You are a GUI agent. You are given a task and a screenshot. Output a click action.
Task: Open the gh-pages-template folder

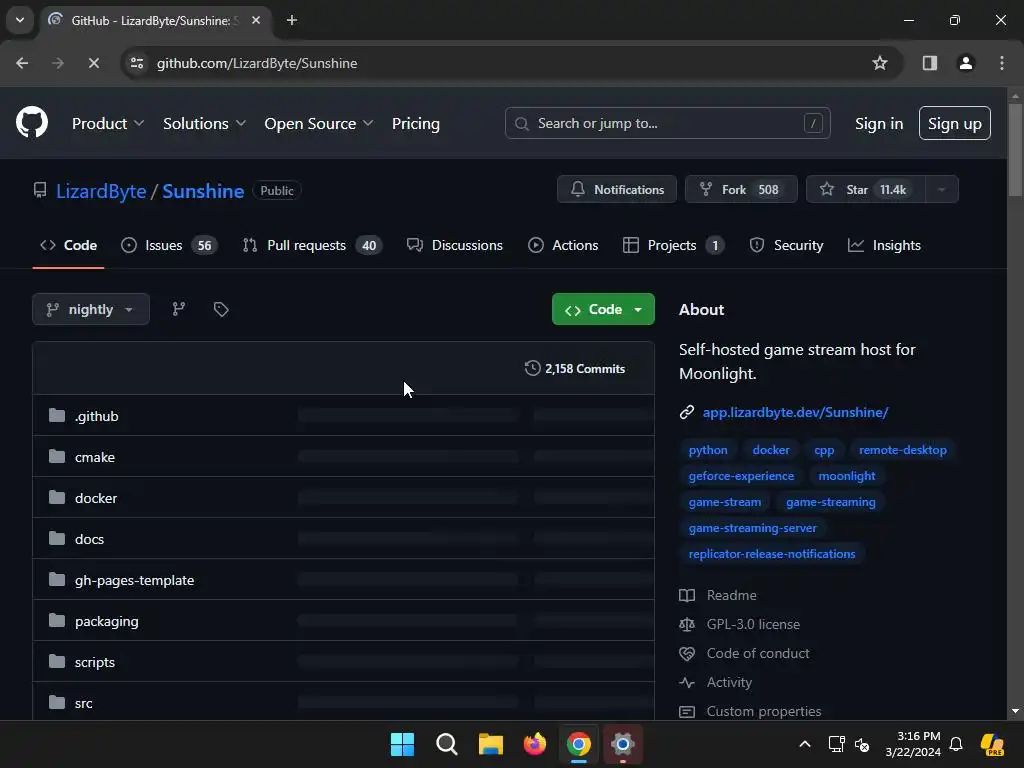135,580
